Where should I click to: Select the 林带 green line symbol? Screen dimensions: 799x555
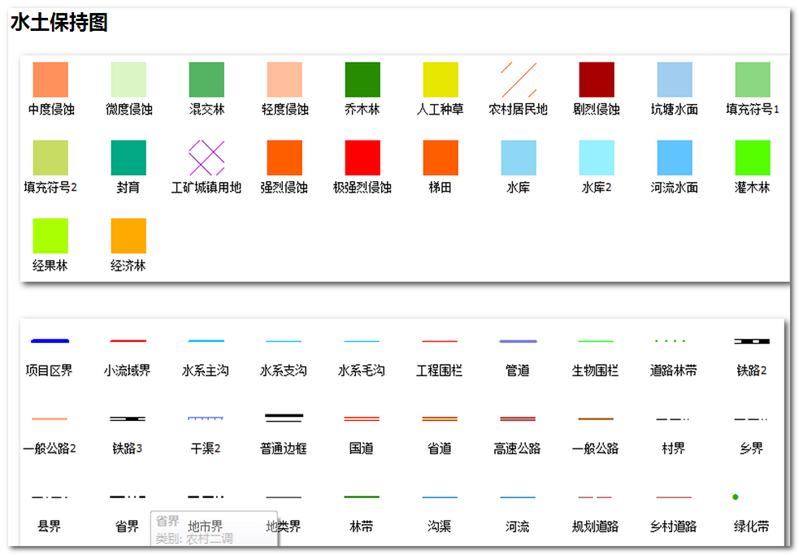362,496
